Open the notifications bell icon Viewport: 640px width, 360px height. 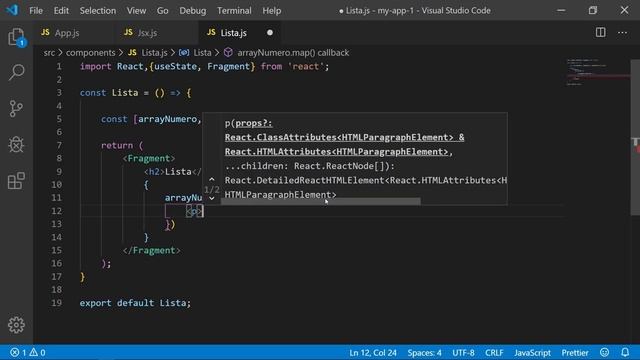tap(625, 352)
